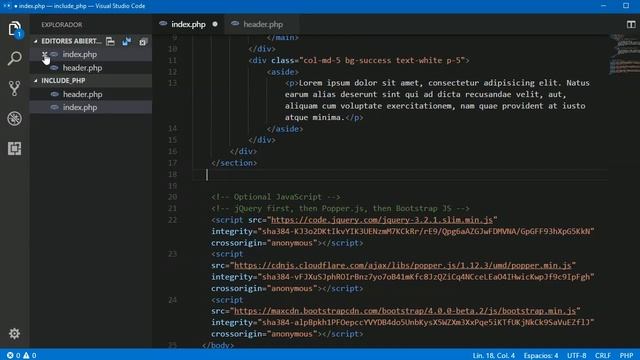Viewport: 640px width, 360px height.
Task: Collapse the INCLUDE_PHP folder section
Action: click(x=36, y=81)
